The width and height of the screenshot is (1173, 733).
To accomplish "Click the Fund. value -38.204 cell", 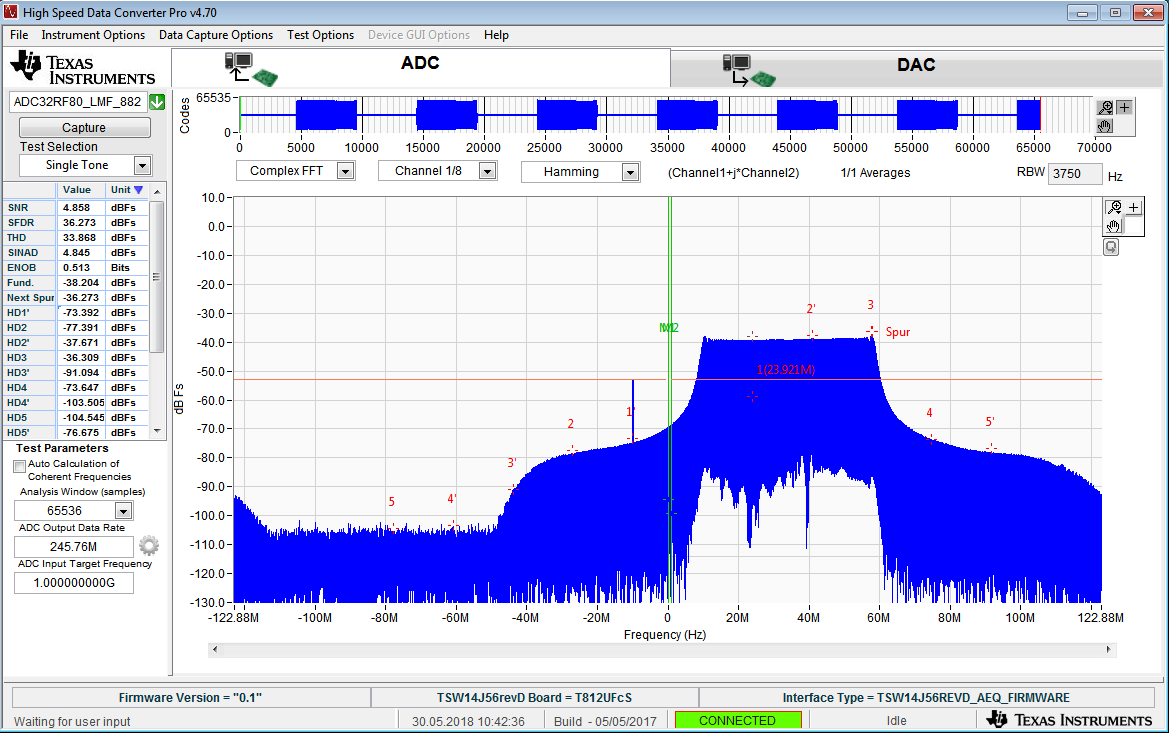I will pos(81,283).
